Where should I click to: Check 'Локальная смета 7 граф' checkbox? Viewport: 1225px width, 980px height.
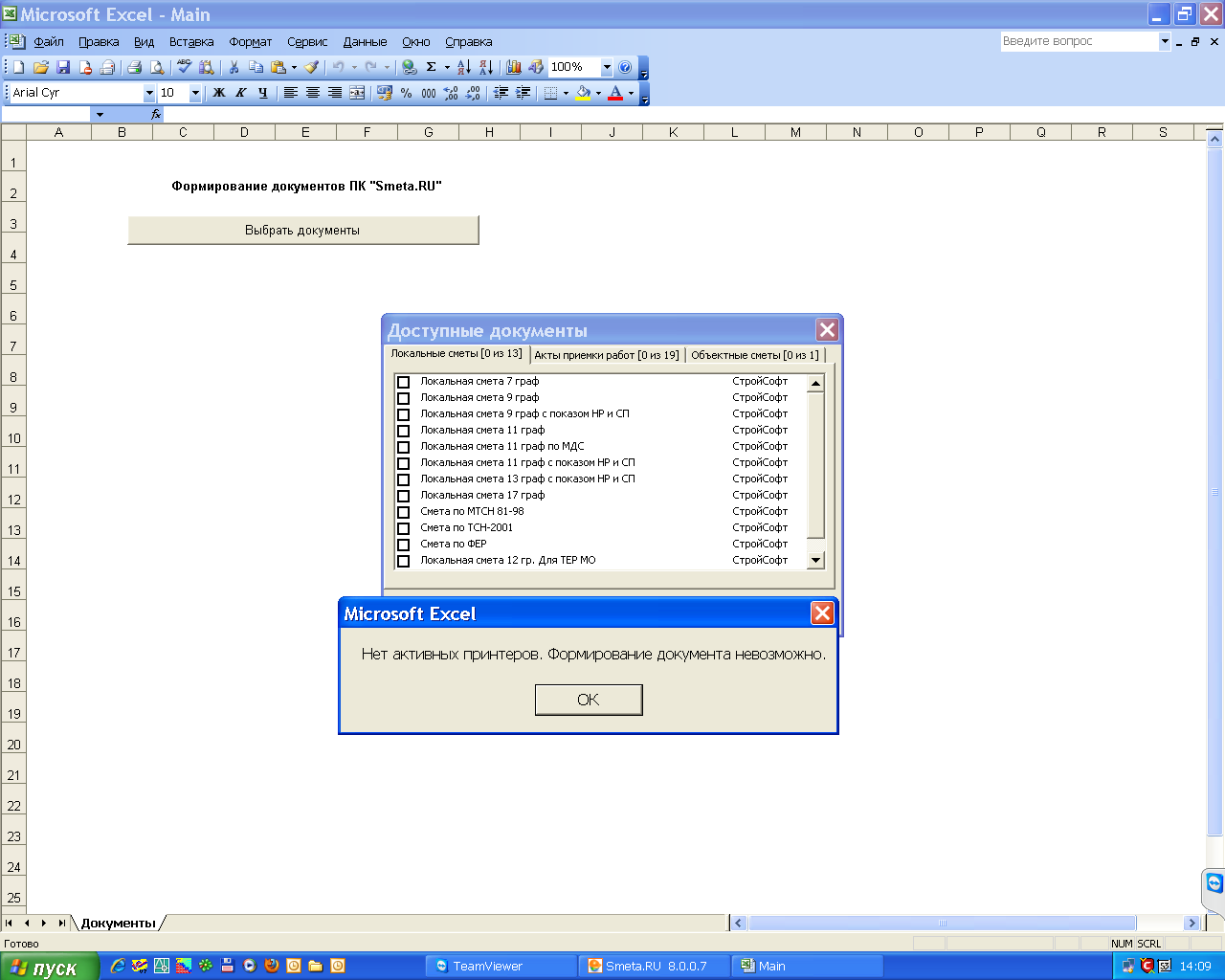(x=403, y=382)
